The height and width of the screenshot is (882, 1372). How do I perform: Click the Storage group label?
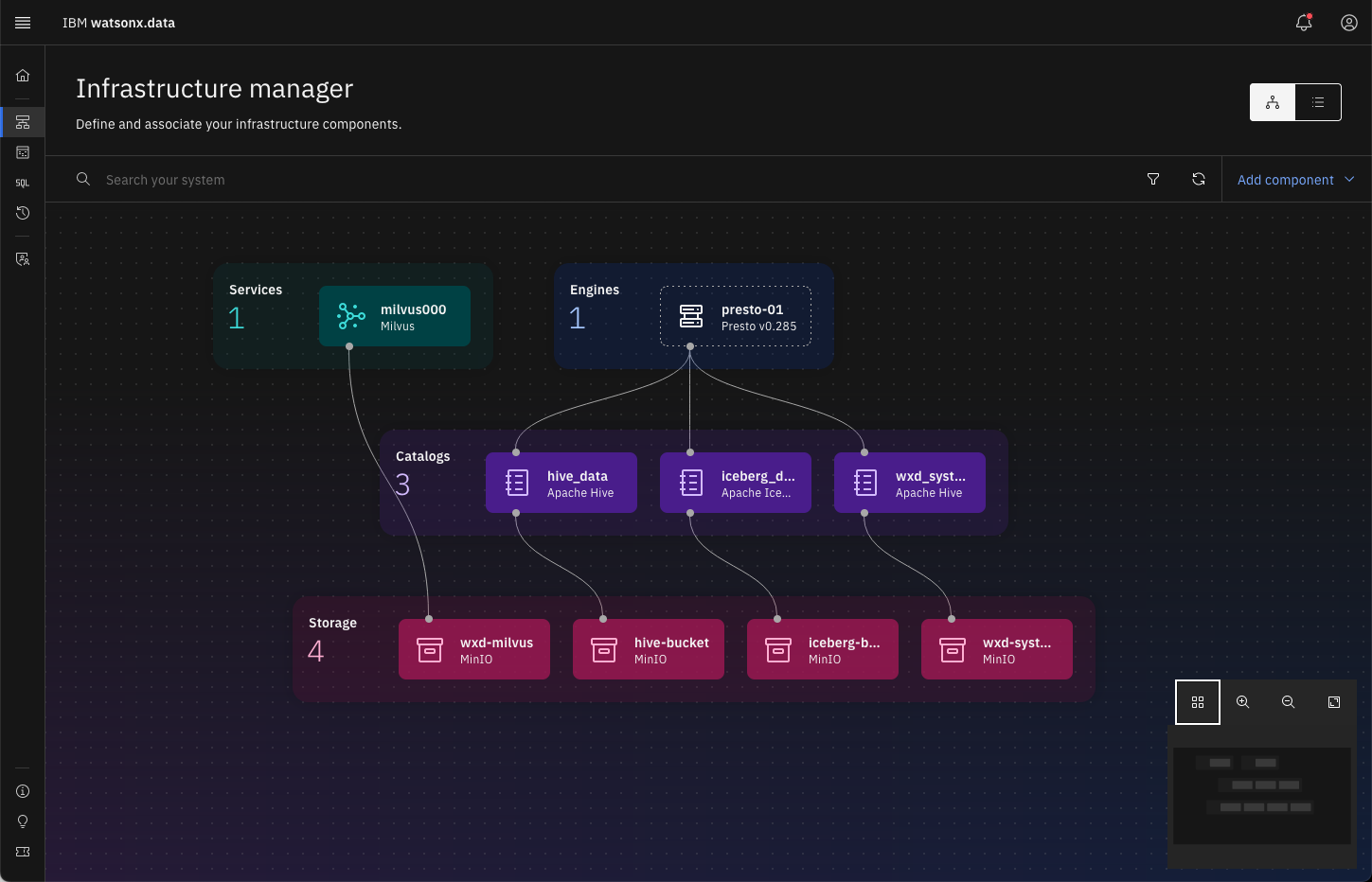[332, 623]
